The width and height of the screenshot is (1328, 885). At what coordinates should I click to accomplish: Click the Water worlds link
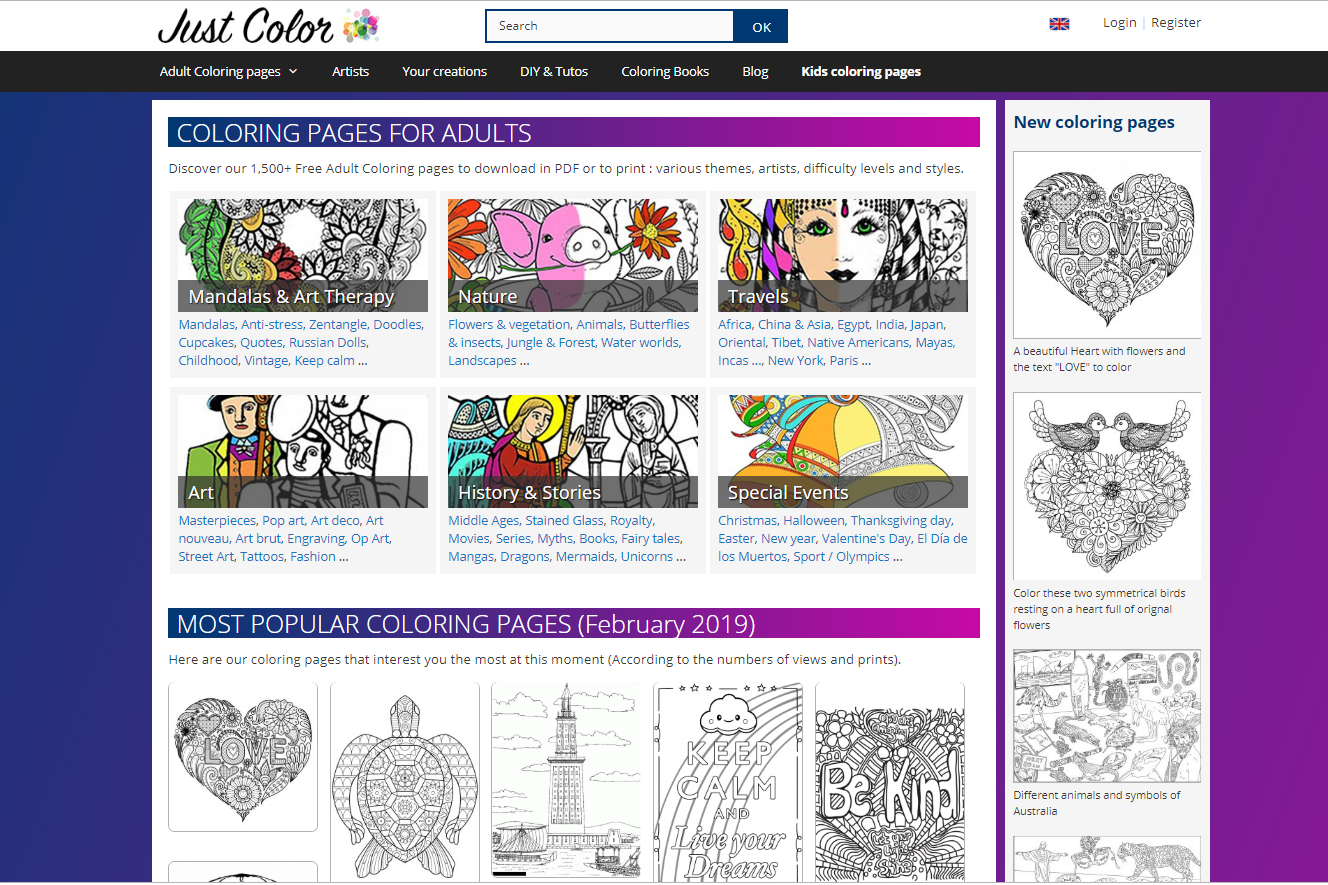tap(640, 342)
